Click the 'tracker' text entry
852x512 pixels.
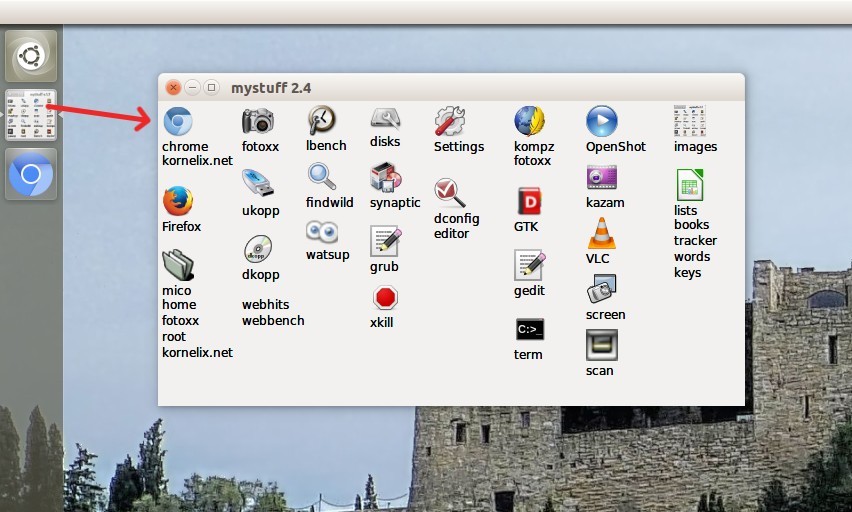coord(695,241)
